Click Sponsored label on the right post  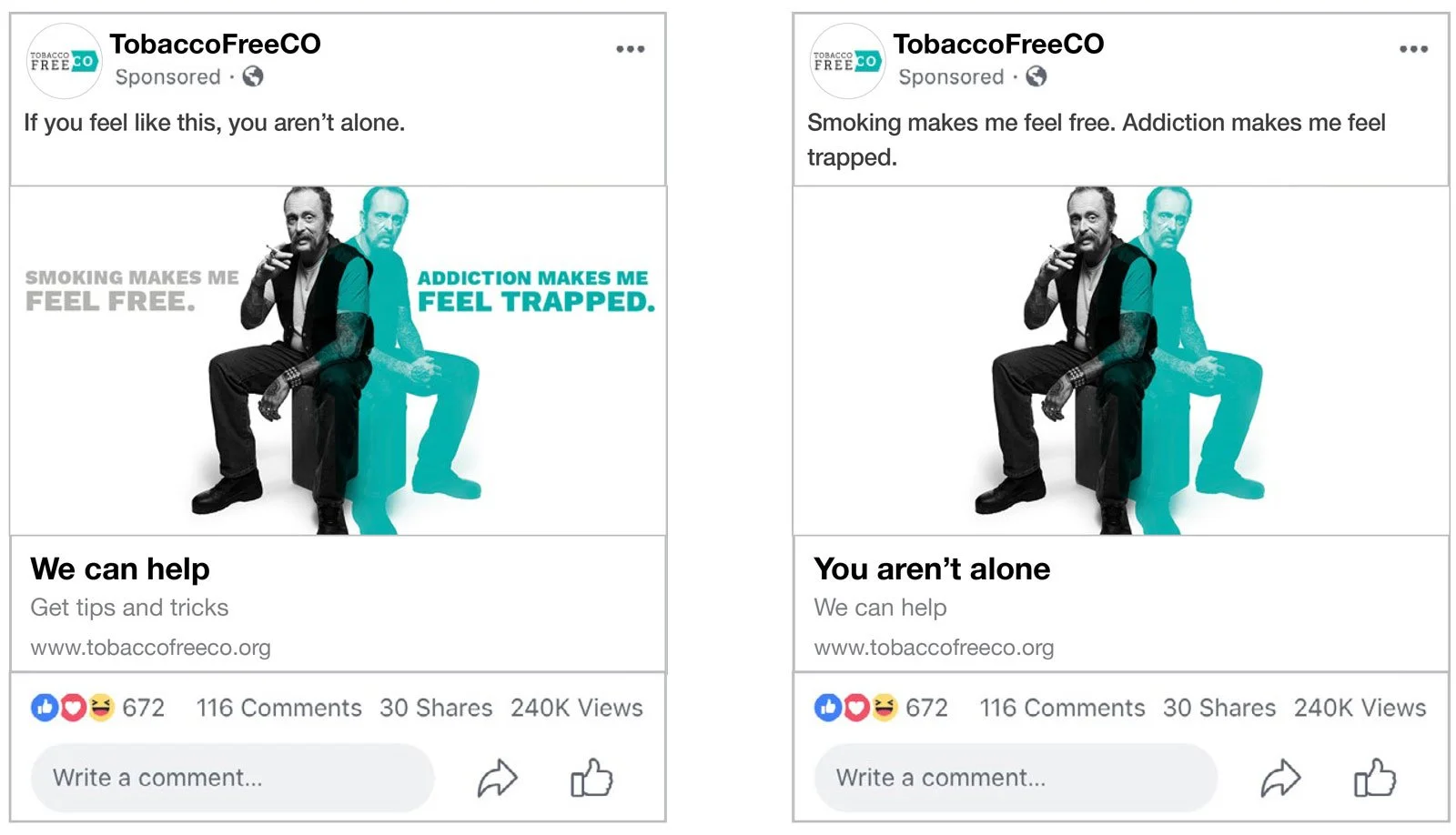pos(950,78)
